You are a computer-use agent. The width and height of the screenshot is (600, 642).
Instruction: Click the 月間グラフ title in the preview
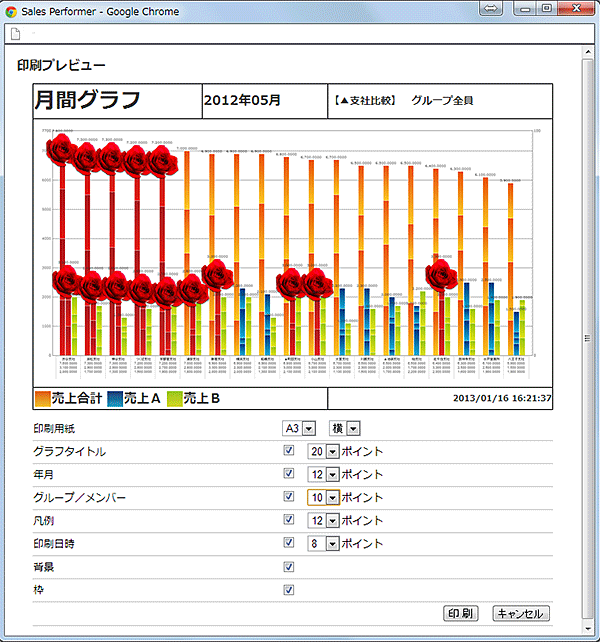(x=86, y=100)
